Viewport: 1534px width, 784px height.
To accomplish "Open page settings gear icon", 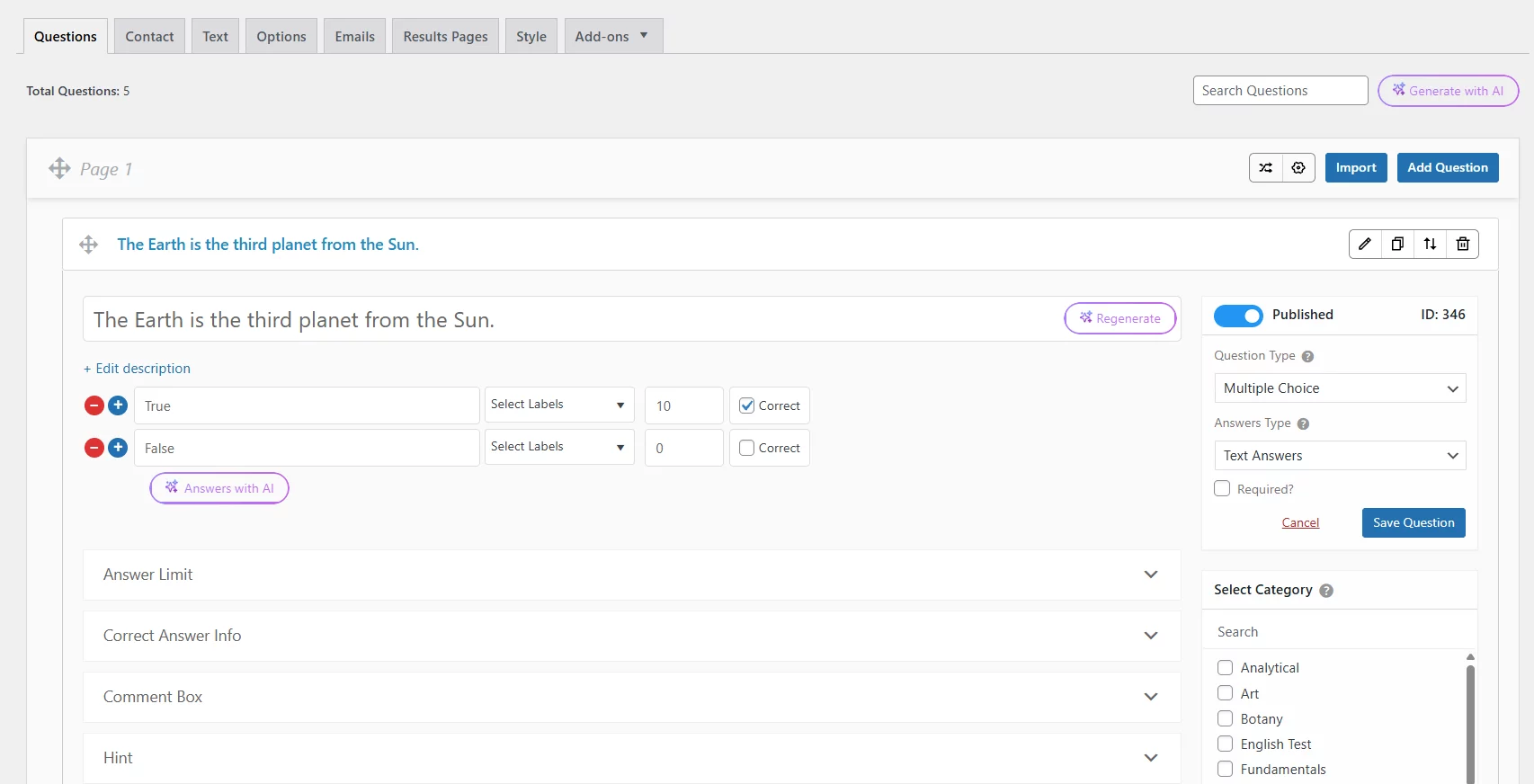I will pyautogui.click(x=1298, y=168).
